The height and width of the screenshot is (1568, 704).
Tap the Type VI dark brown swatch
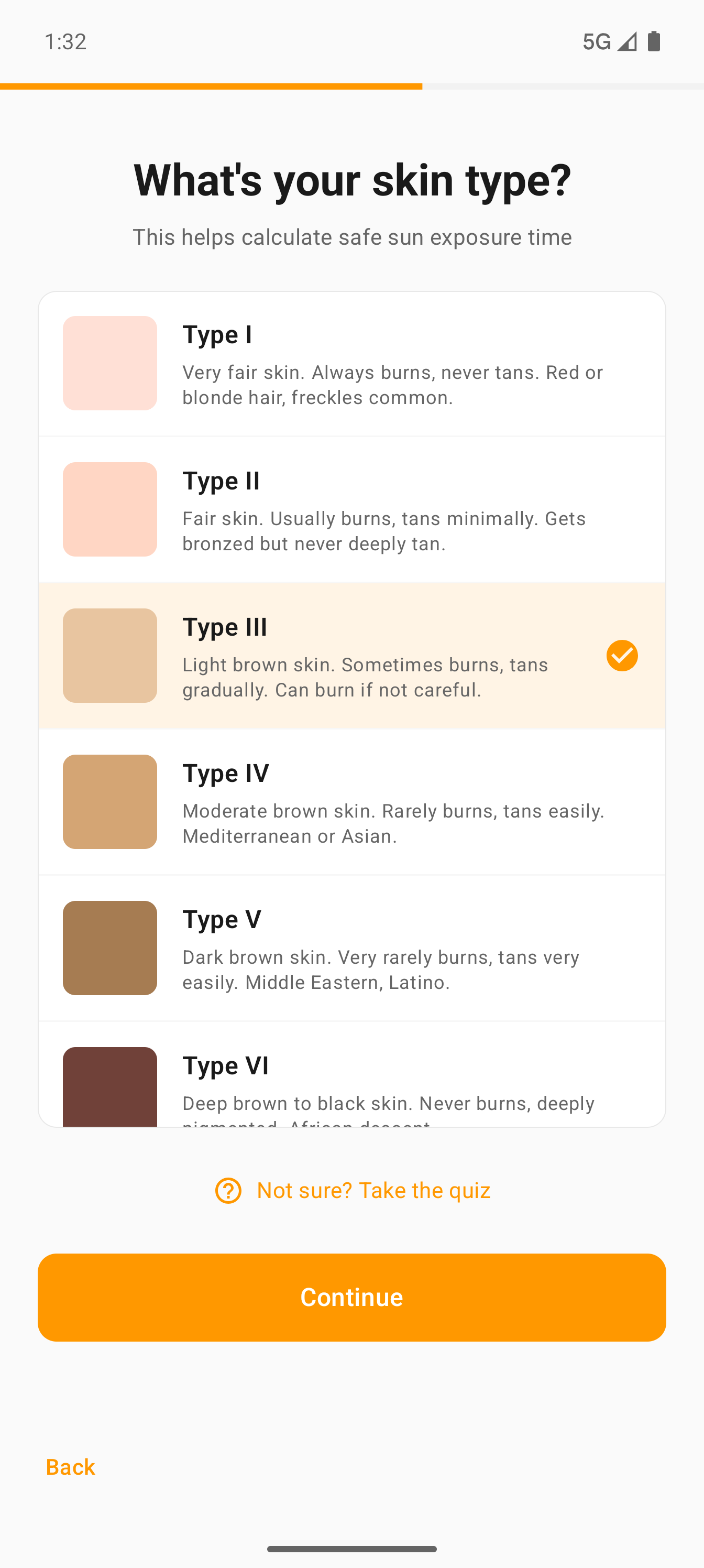[110, 1086]
